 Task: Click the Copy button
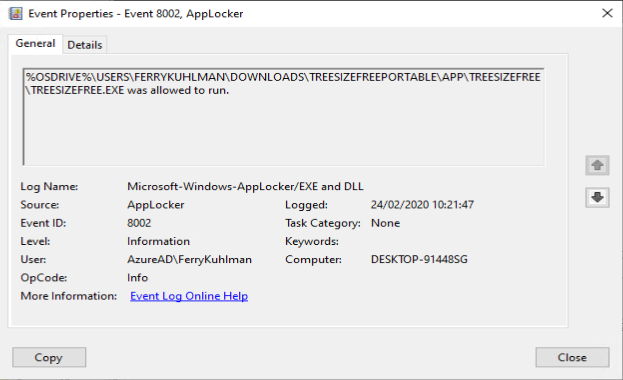[49, 357]
